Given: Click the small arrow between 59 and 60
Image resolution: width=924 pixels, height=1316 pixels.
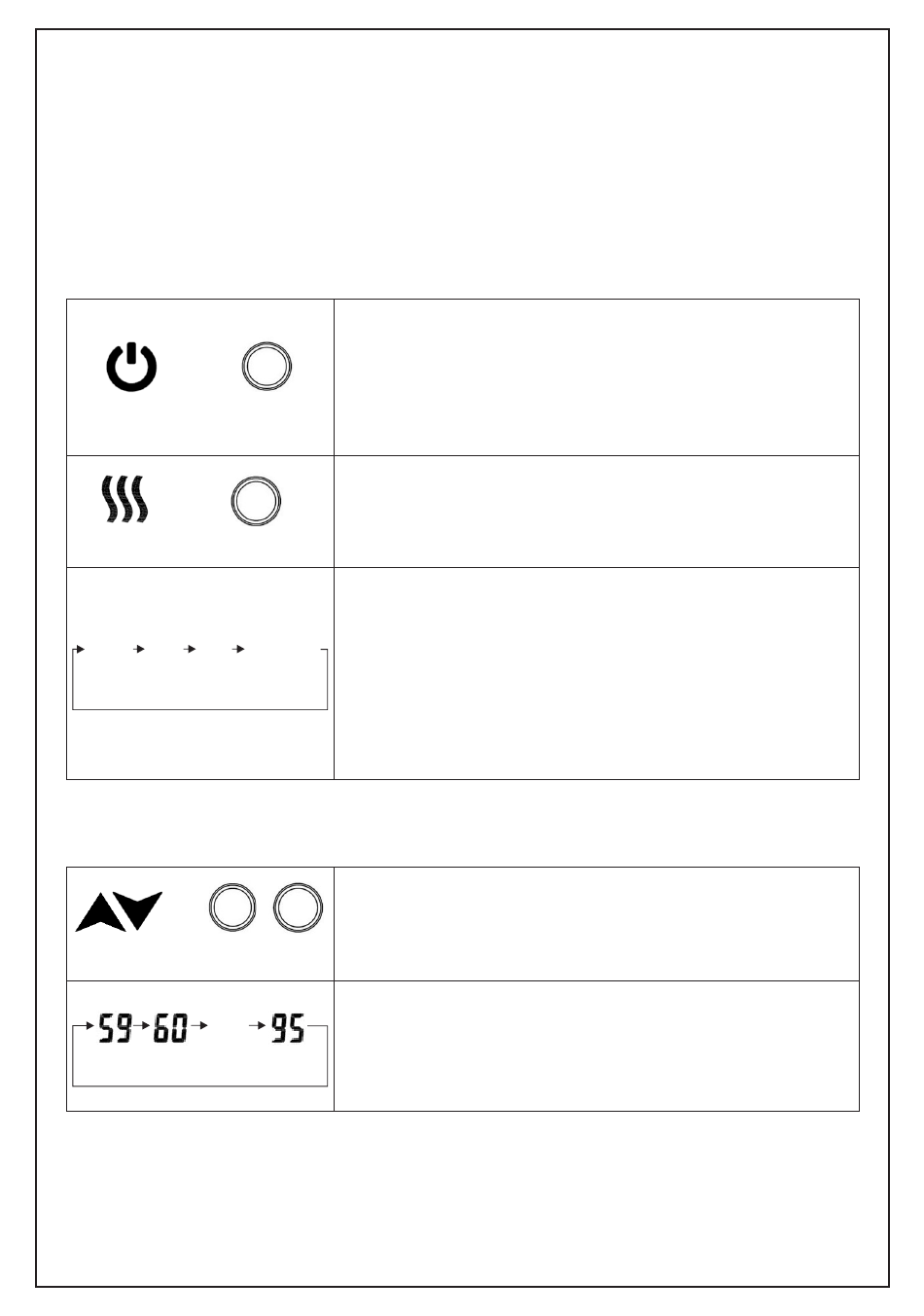Looking at the screenshot, I should click(x=143, y=1025).
